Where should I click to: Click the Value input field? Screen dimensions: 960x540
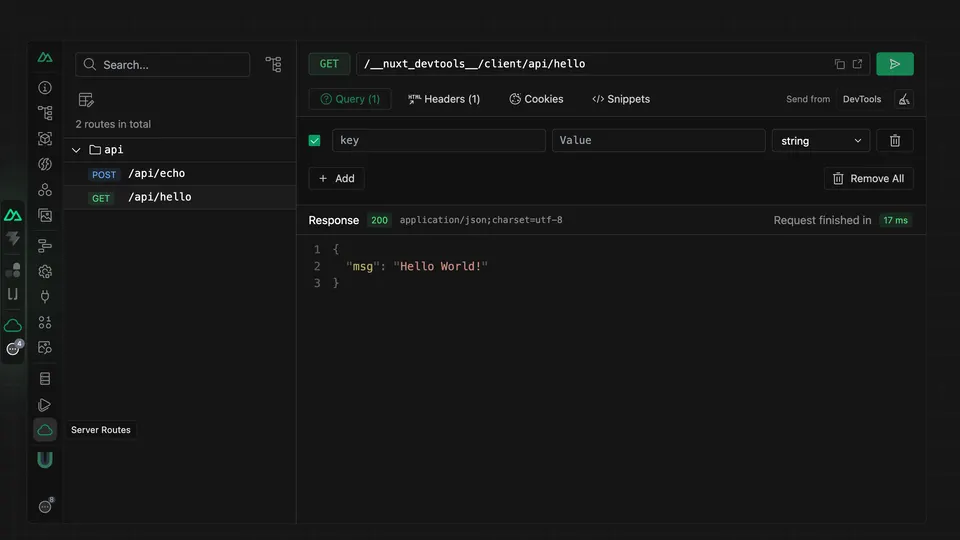pyautogui.click(x=658, y=140)
